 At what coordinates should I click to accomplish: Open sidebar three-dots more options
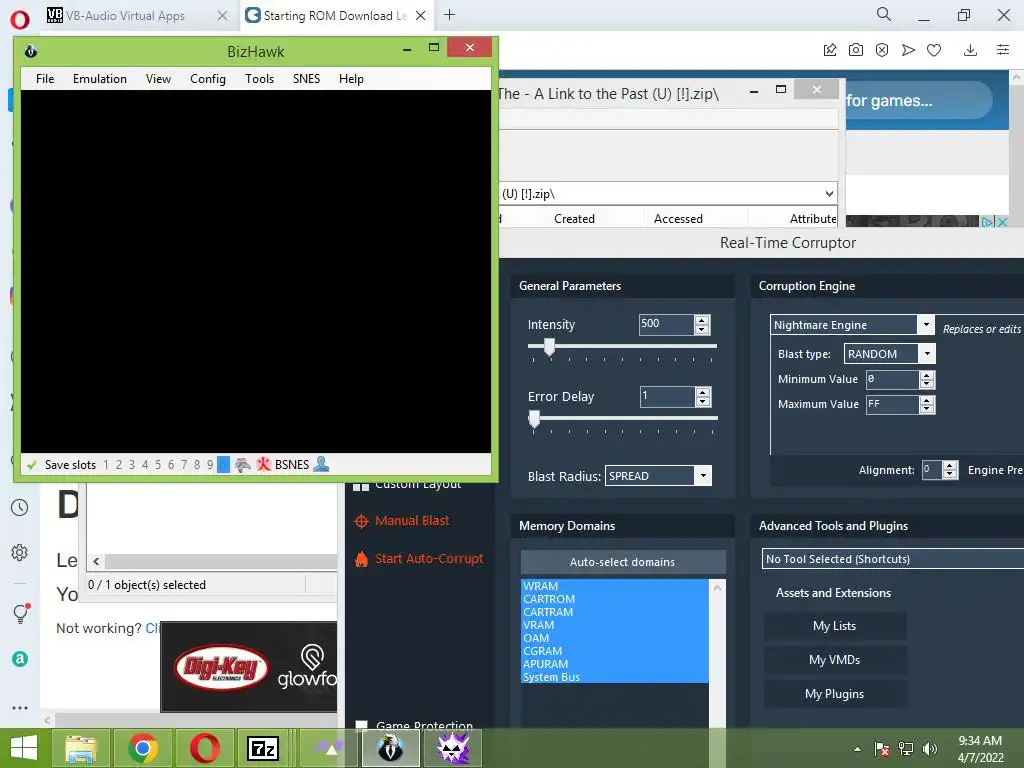pyautogui.click(x=20, y=707)
